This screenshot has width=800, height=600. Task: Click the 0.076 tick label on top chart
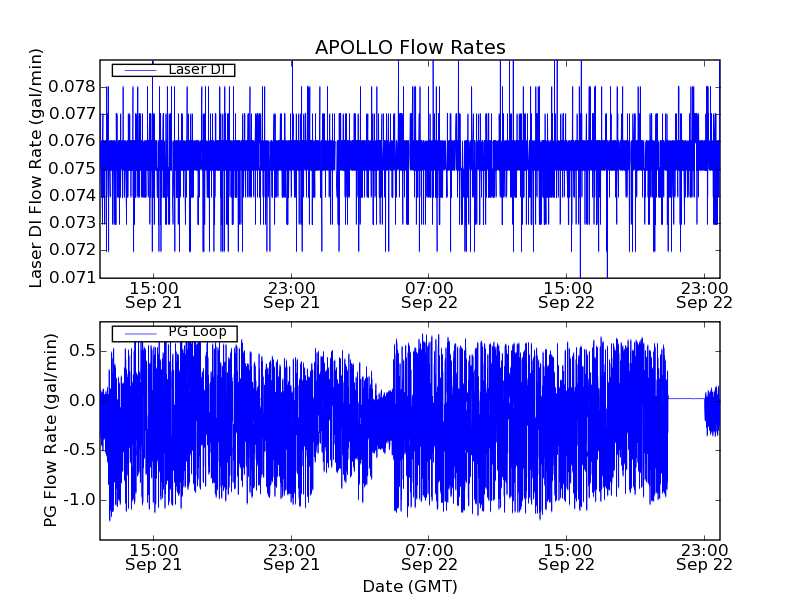point(72,141)
